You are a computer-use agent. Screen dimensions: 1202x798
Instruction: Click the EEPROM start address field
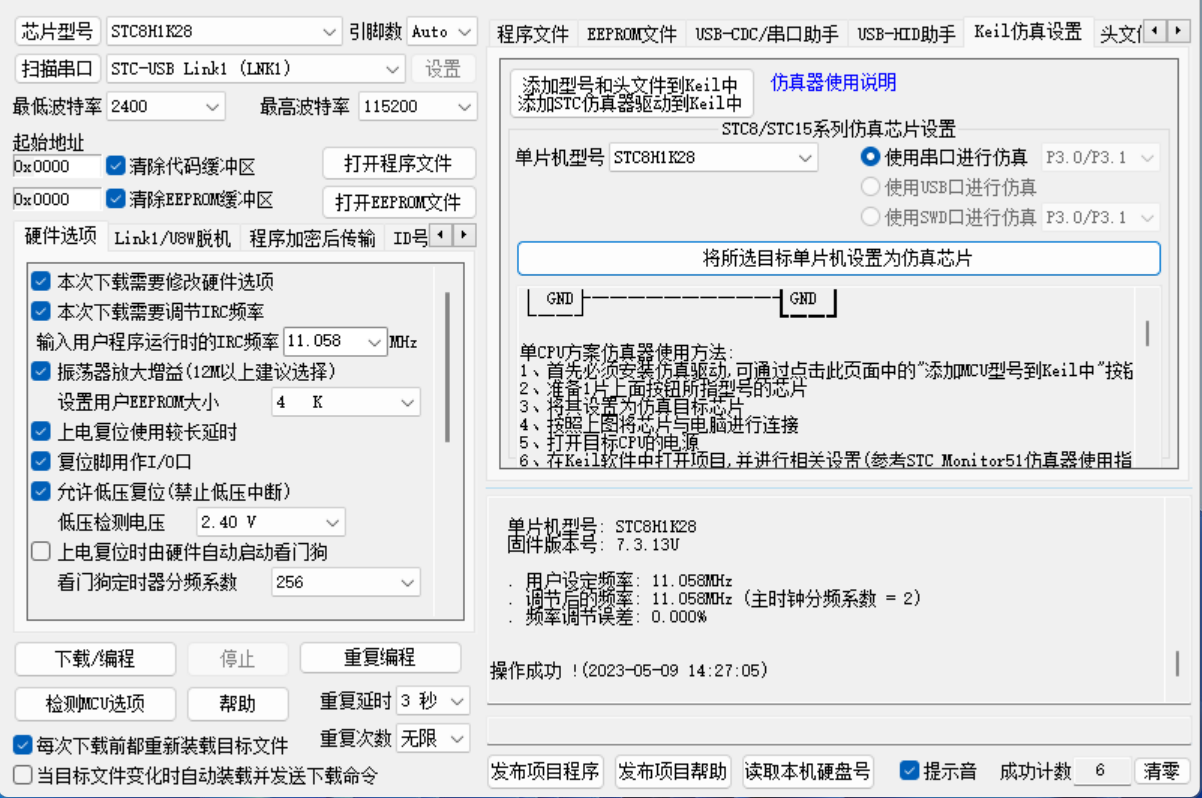[57, 199]
